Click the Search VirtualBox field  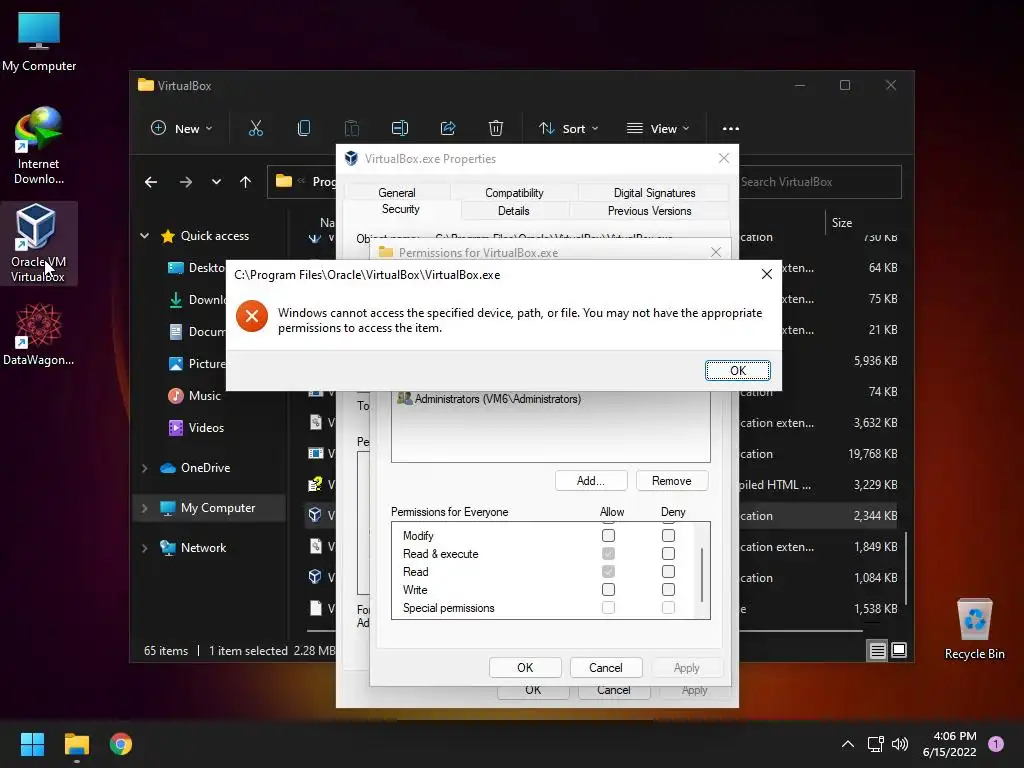[820, 182]
